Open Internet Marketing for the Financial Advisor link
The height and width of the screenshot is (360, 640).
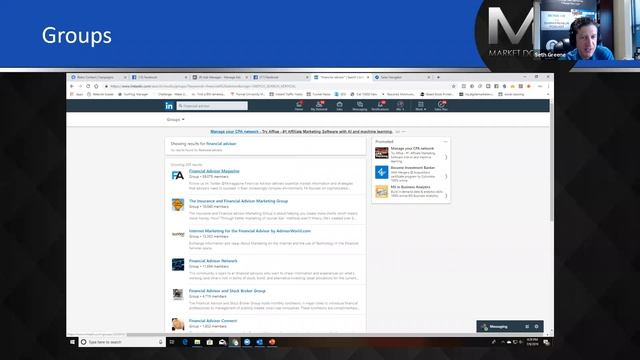(250, 231)
